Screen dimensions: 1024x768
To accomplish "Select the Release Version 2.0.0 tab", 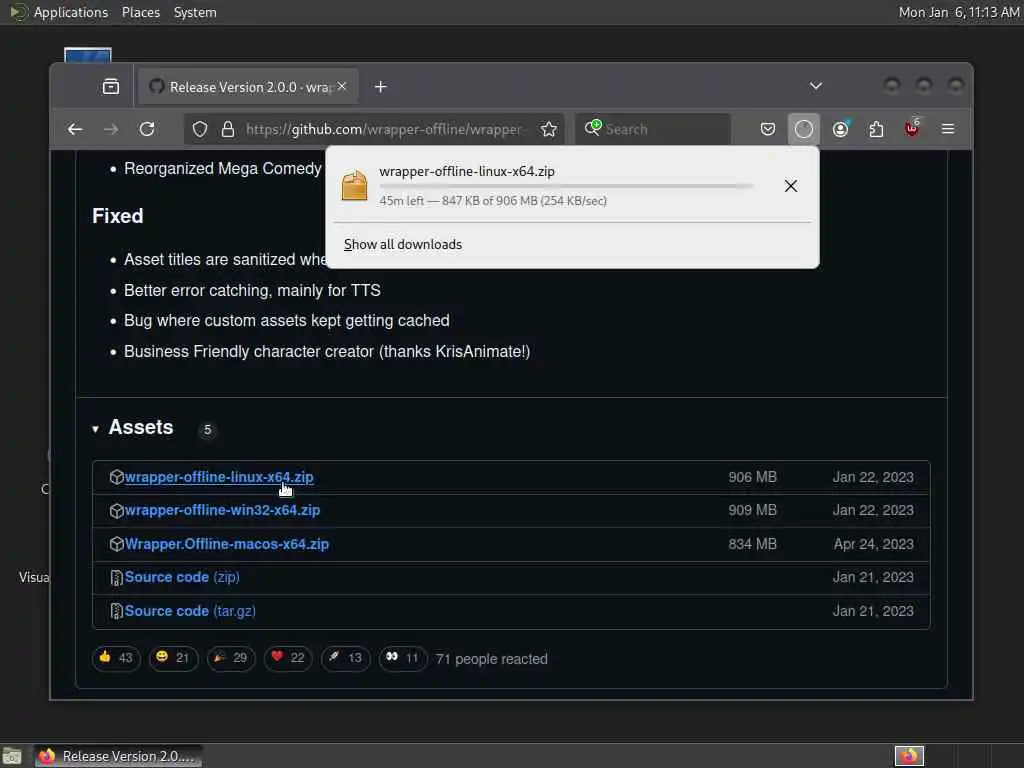I will [x=248, y=87].
